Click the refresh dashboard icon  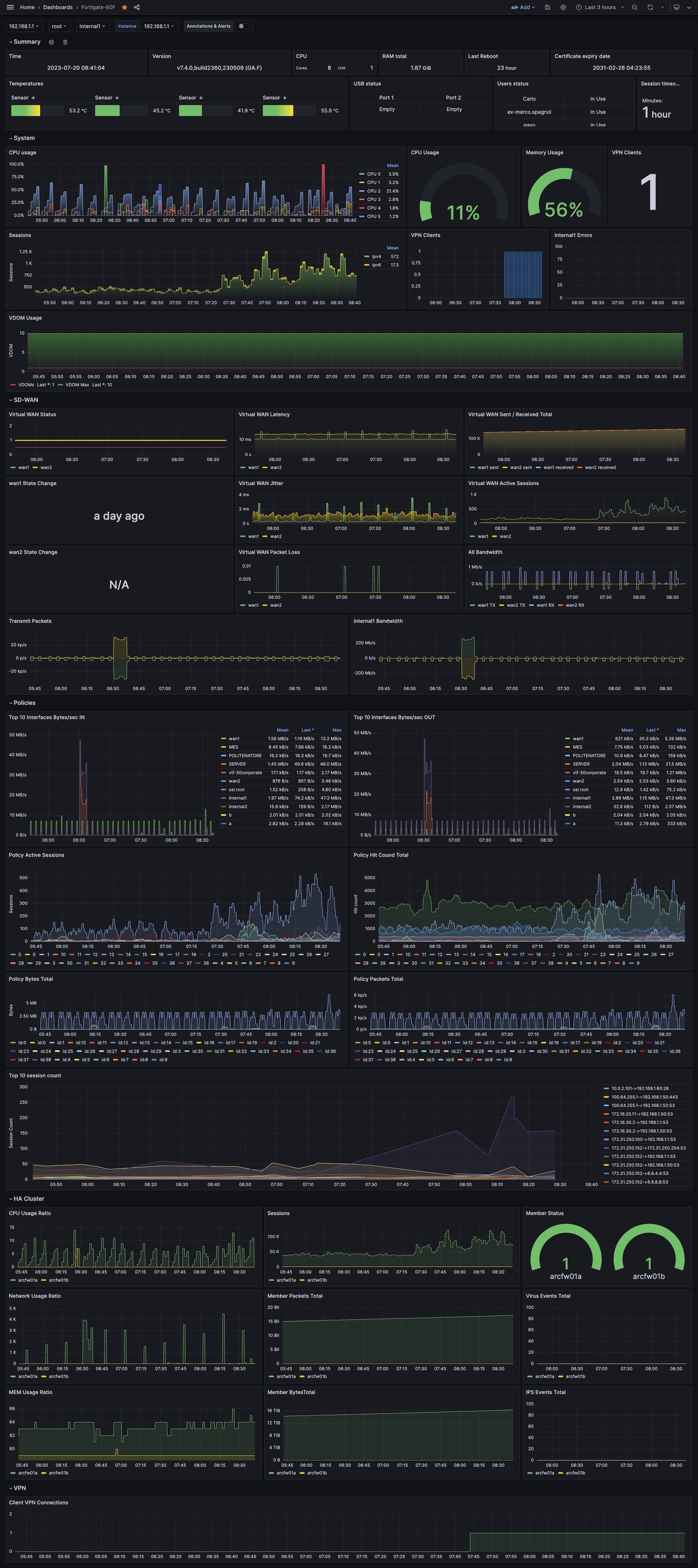(650, 7)
